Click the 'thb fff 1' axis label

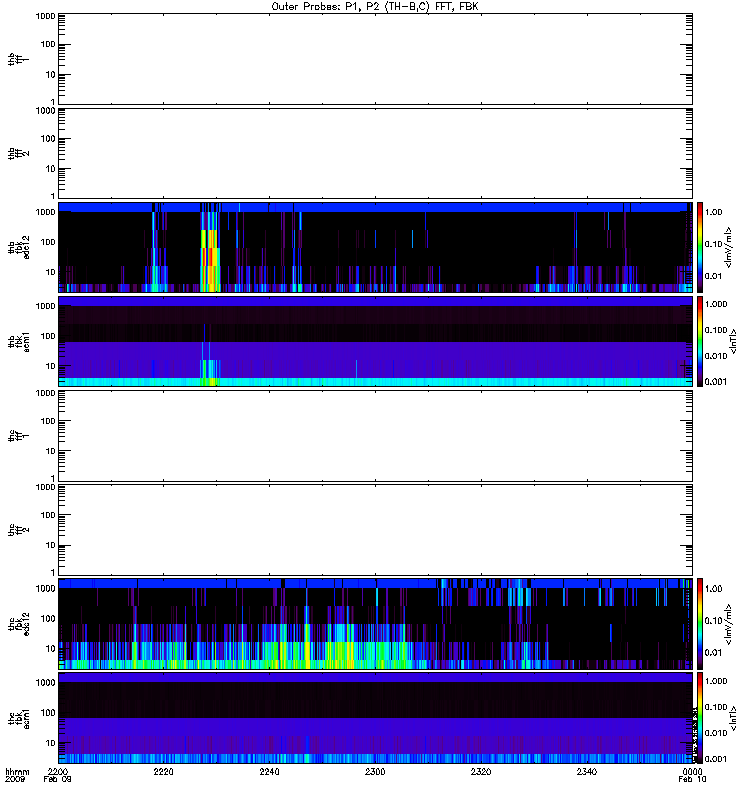click(x=18, y=59)
